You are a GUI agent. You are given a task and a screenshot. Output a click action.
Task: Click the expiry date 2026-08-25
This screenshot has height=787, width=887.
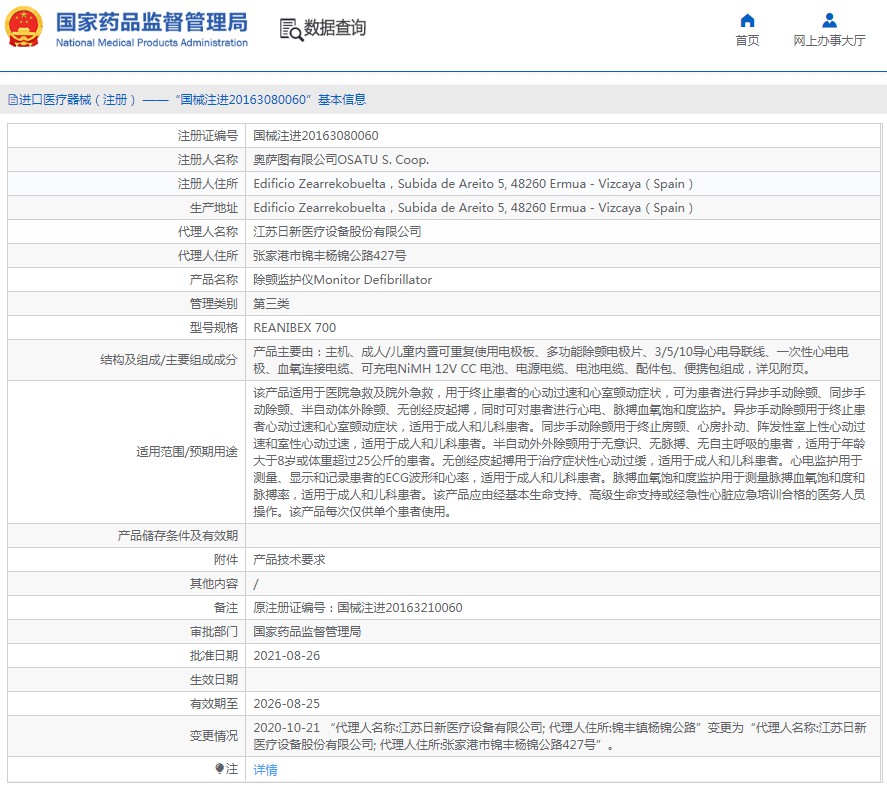[x=286, y=704]
